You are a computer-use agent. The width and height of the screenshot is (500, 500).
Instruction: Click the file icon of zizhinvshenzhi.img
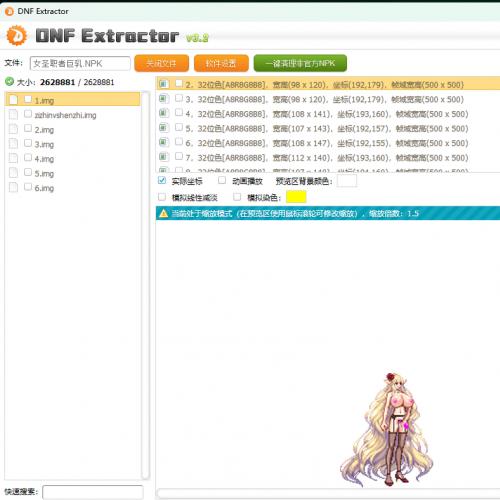click(x=13, y=114)
